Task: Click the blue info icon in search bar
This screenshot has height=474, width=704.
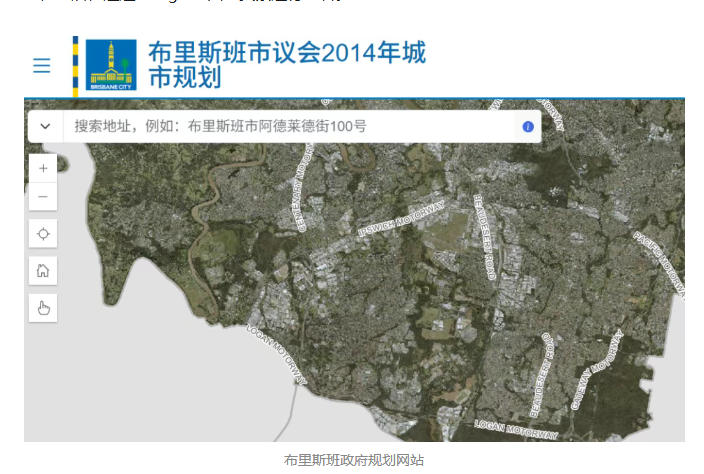Action: coord(528,127)
